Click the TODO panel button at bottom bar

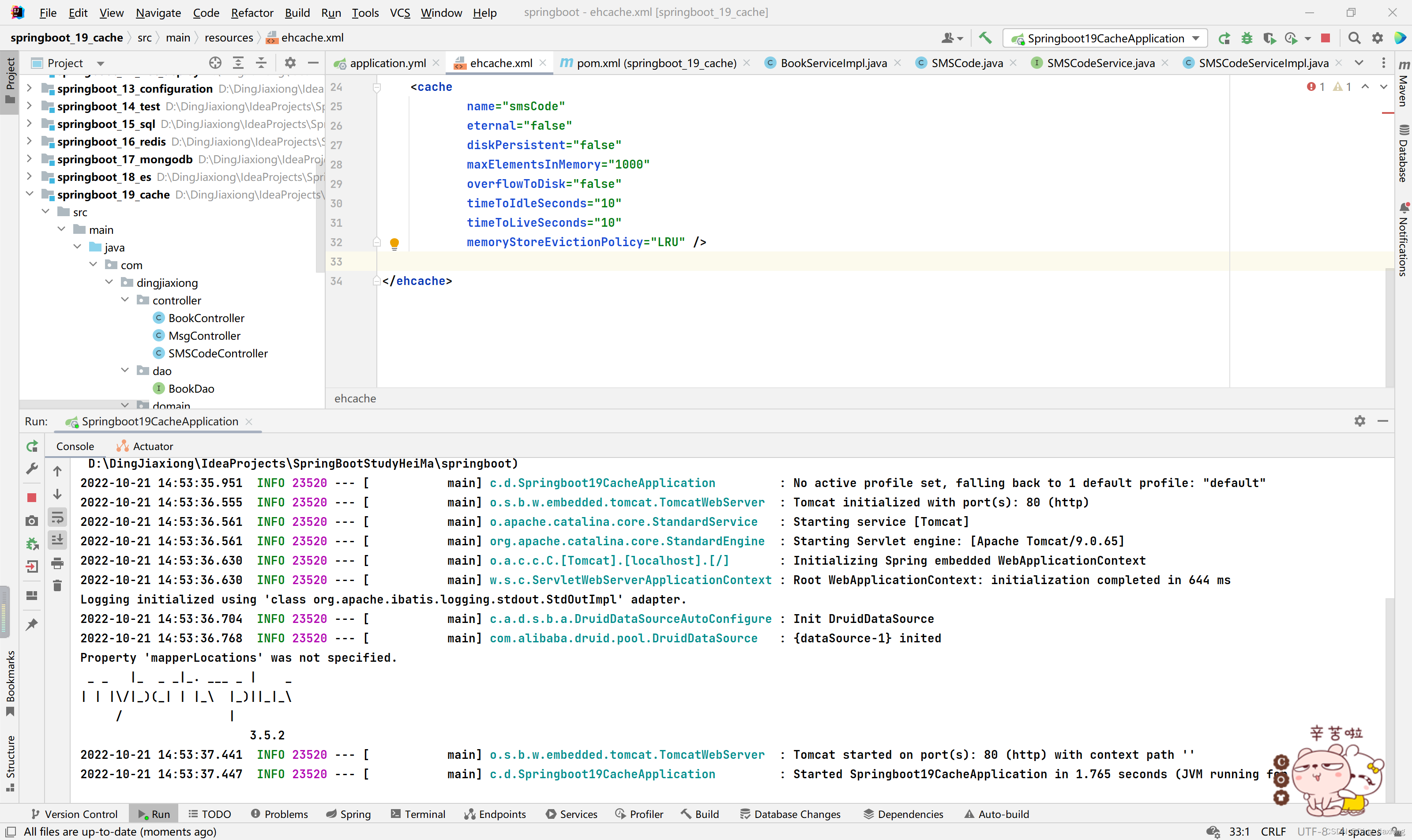click(x=215, y=814)
